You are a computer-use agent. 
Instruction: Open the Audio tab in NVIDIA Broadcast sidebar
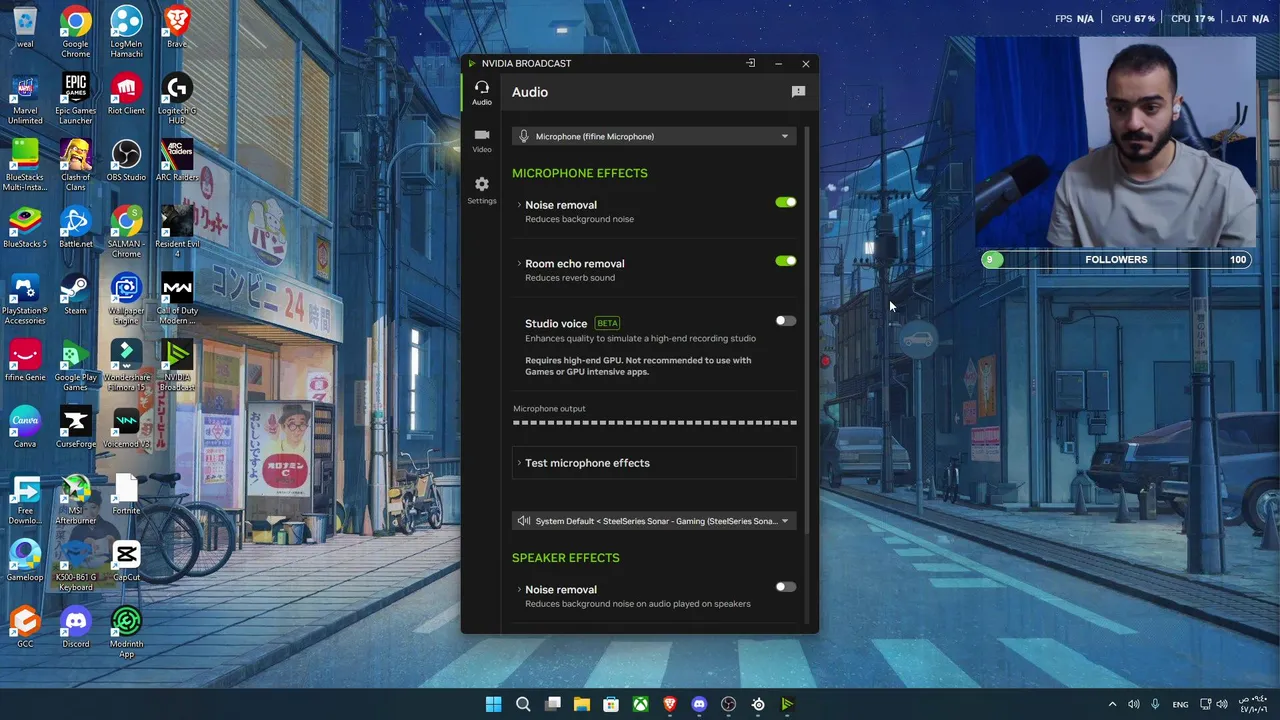pos(482,93)
